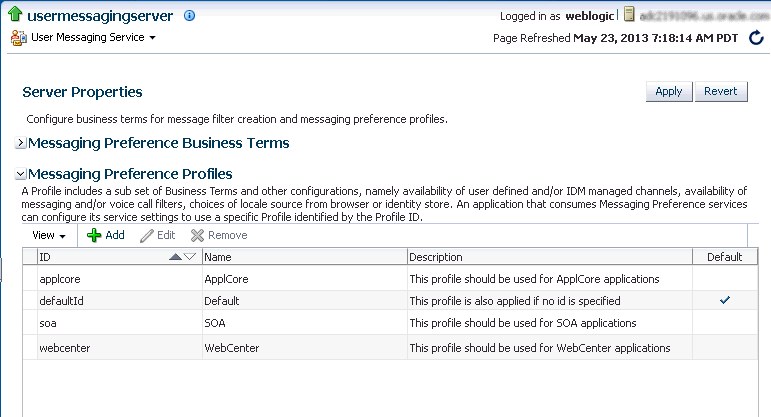Click the row selector of the applcore row

coord(30,279)
